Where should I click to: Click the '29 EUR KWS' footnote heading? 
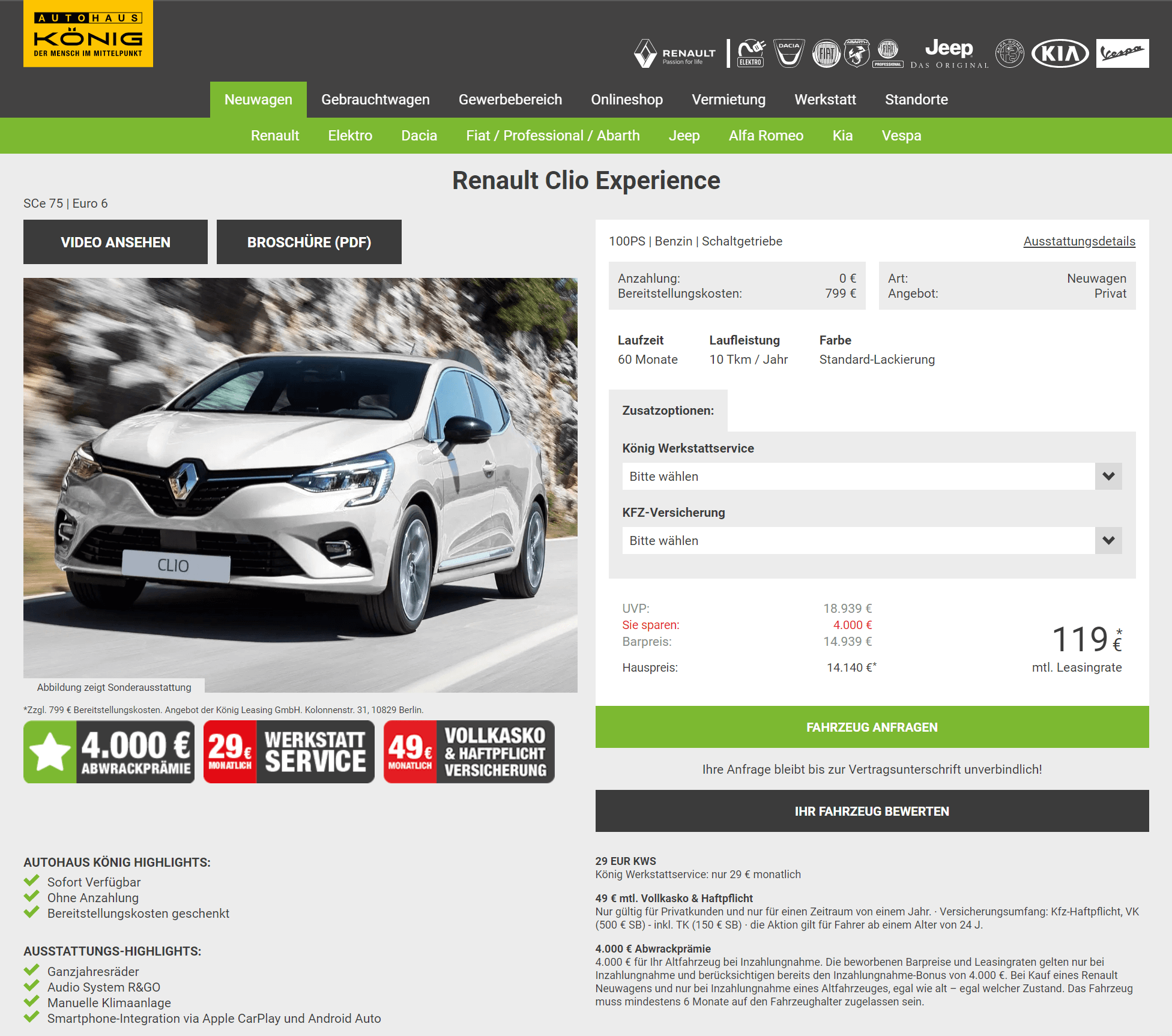[x=626, y=861]
